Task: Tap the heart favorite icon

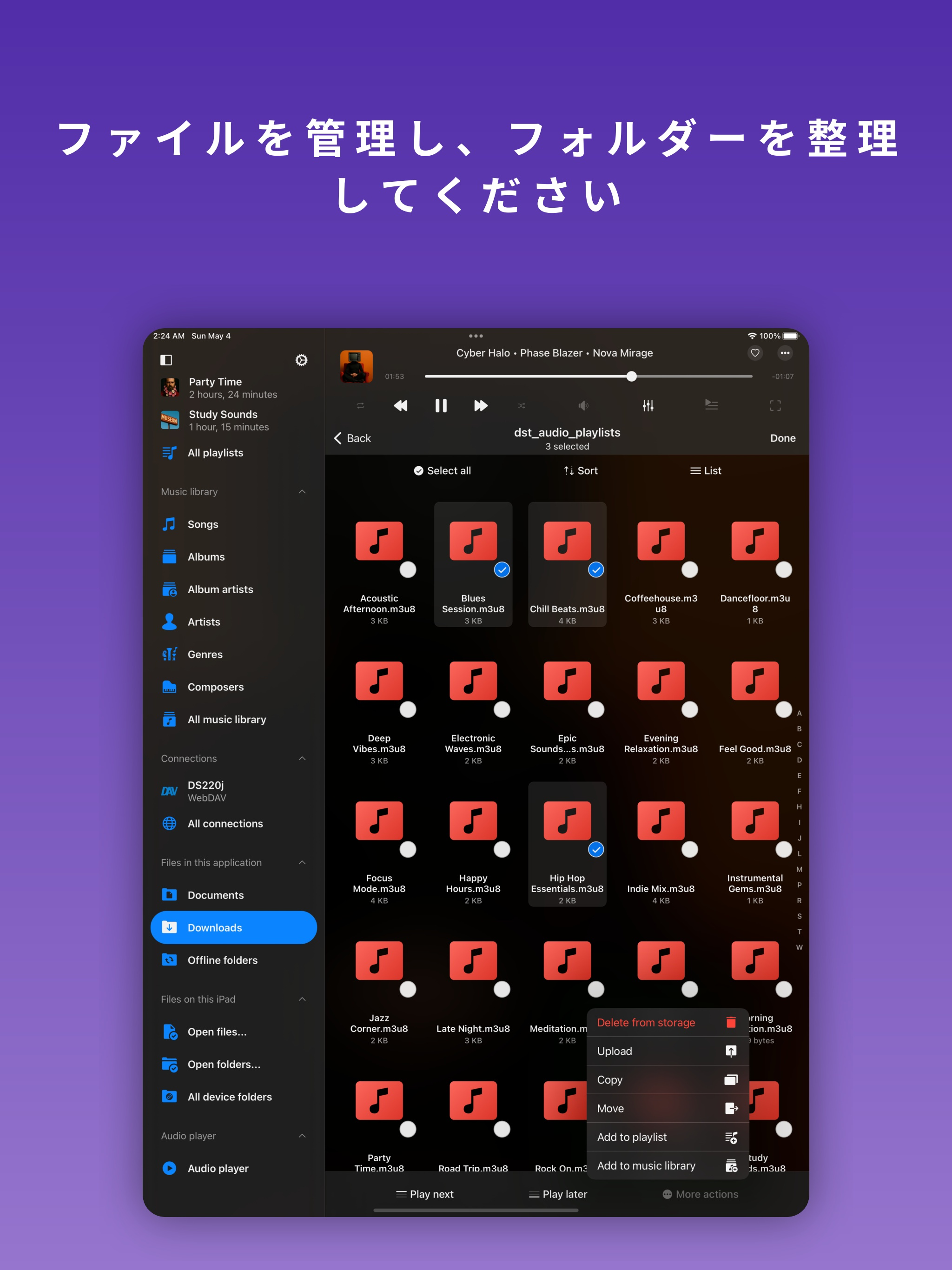Action: pos(755,353)
